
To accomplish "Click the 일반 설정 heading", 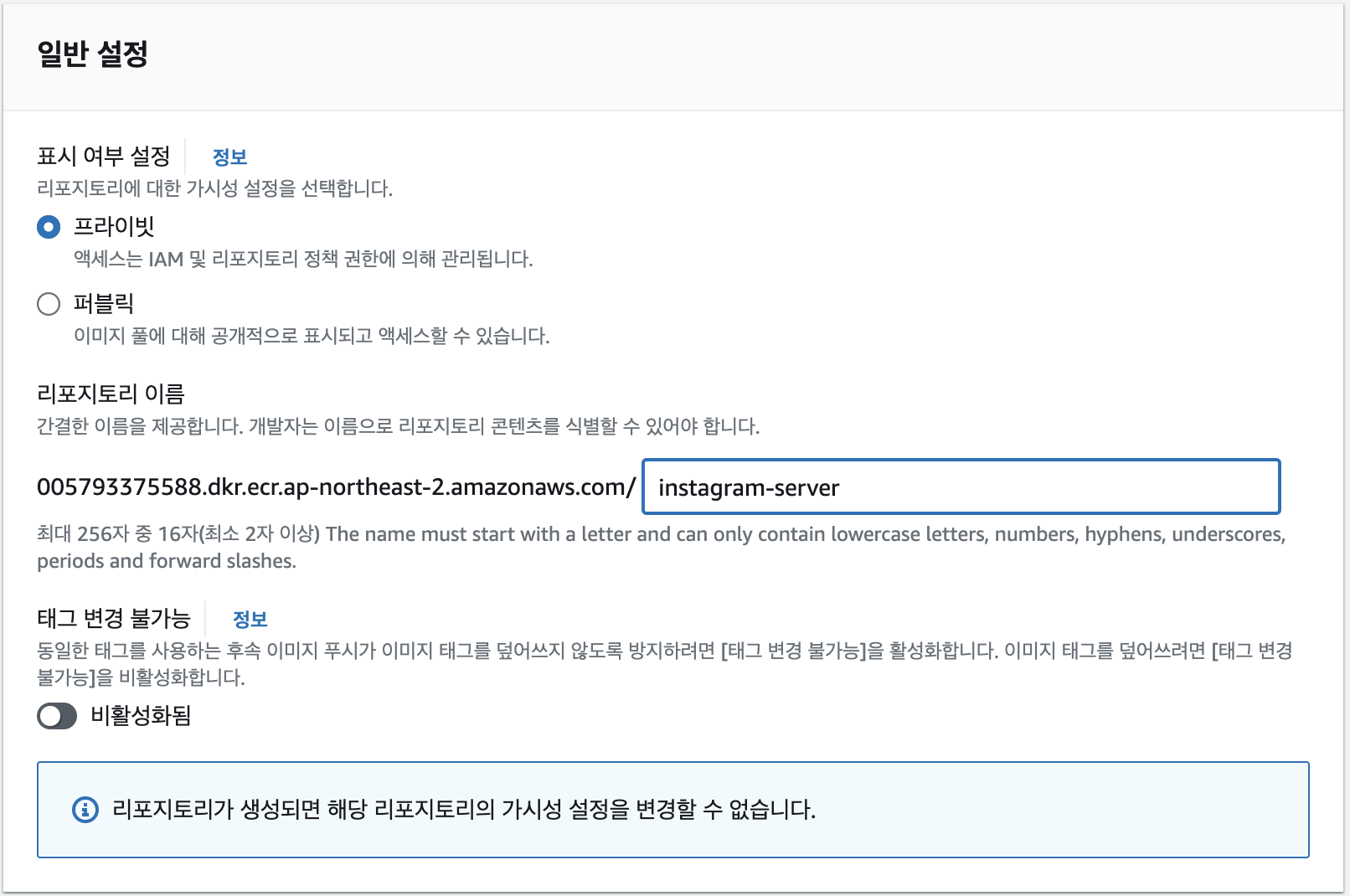I will [93, 54].
